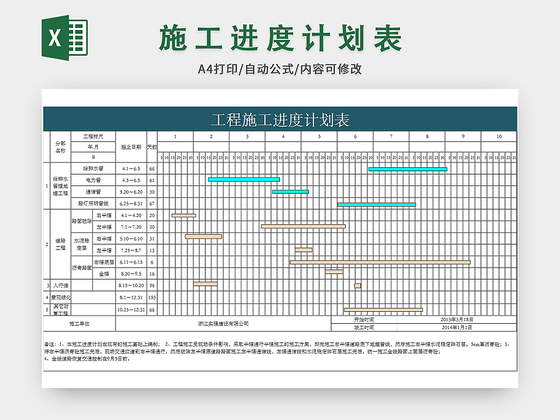The height and width of the screenshot is (420, 560).
Task: Select the cyan Gantt bar in the 5.20~6.20 row
Action: [290, 192]
